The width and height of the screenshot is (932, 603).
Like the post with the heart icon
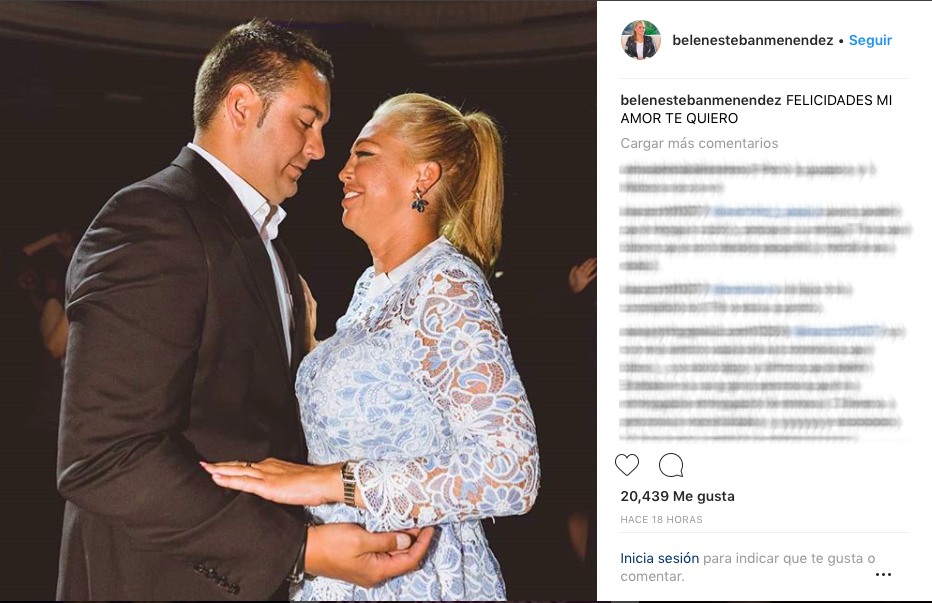pos(626,465)
